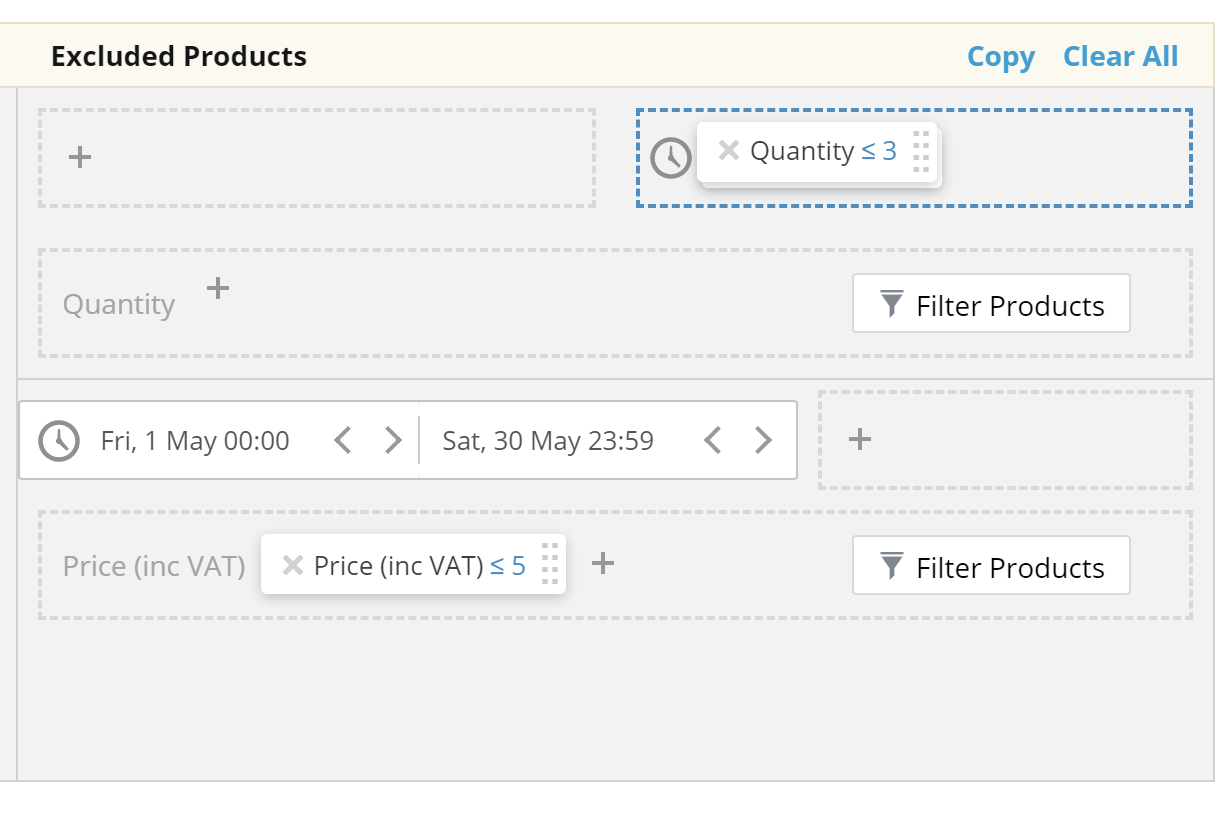
Task: Click Clear All for Excluded Products
Action: click(x=1120, y=56)
